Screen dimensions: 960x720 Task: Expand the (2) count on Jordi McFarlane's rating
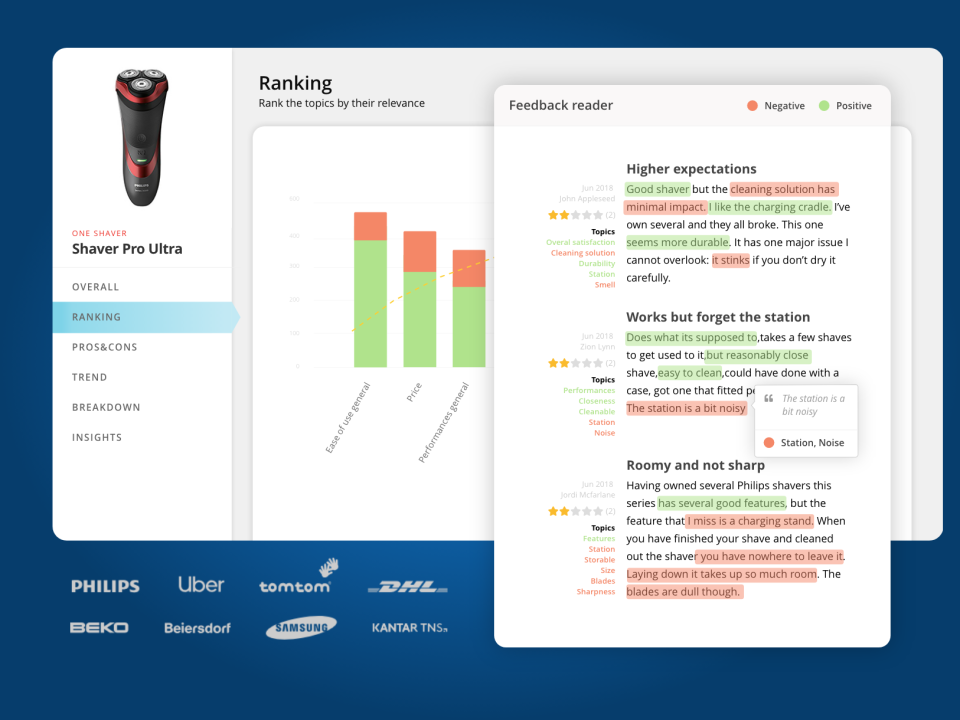tap(608, 510)
